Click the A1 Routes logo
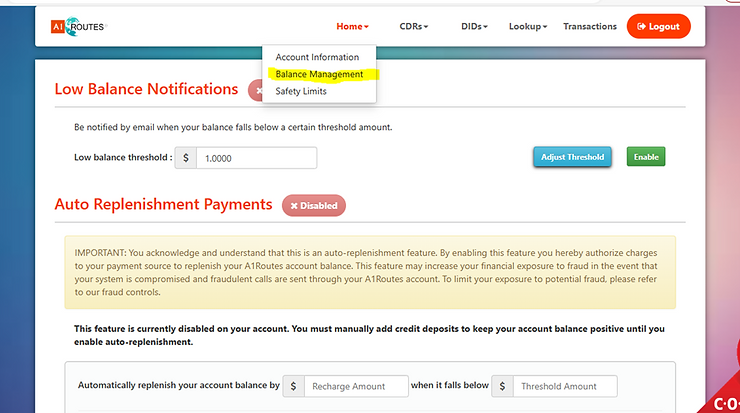Viewport: 740px width, 413px height. [79, 26]
